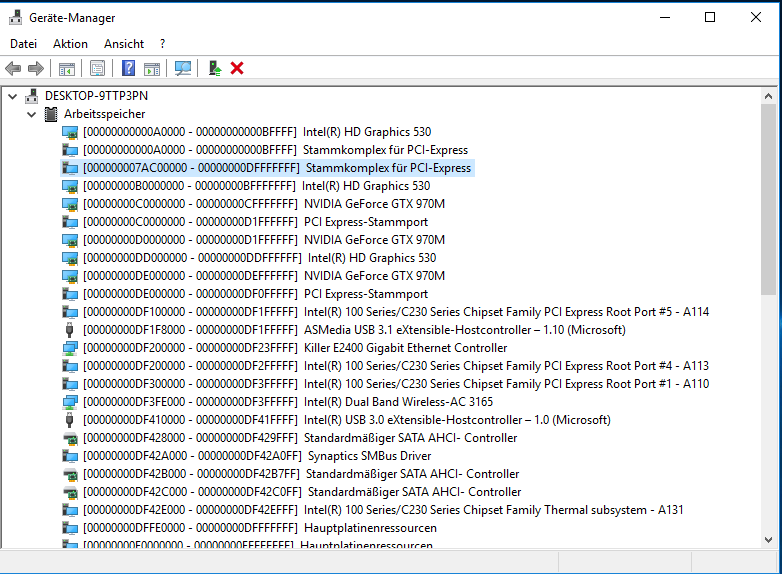
Task: Open the ? help menu
Action: pyautogui.click(x=163, y=44)
